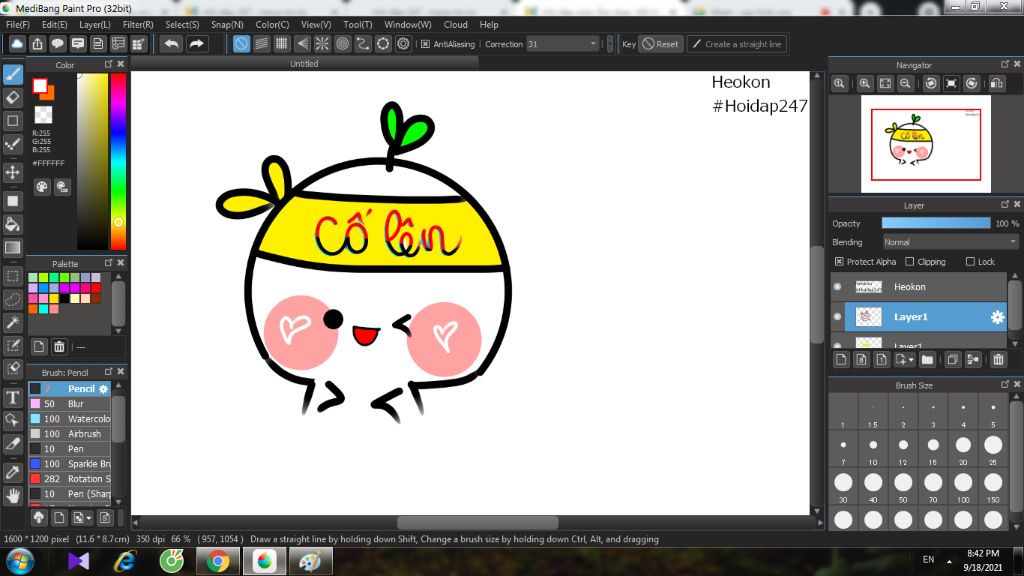Open the Windows Start menu

point(20,562)
